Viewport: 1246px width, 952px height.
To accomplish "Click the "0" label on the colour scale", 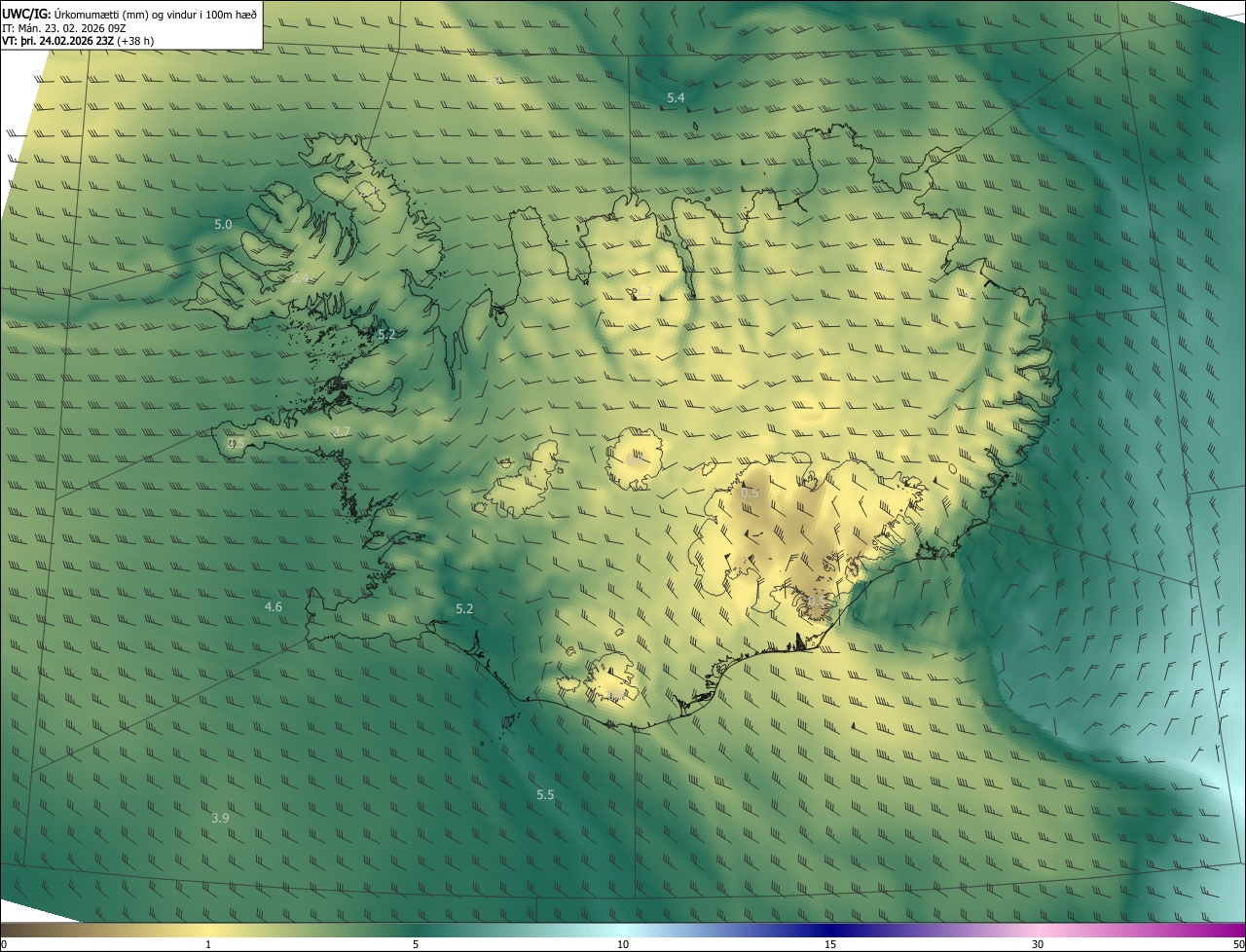I will [4, 945].
